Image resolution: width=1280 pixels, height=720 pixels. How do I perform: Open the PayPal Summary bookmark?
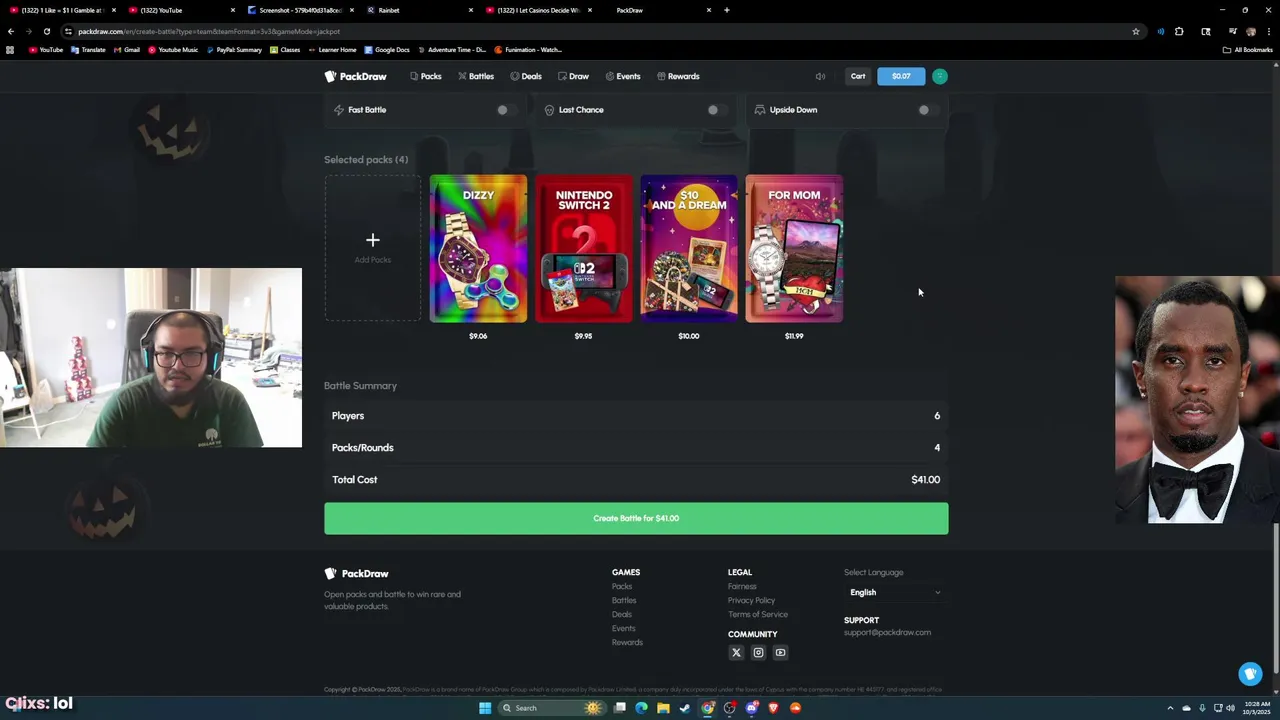(234, 49)
